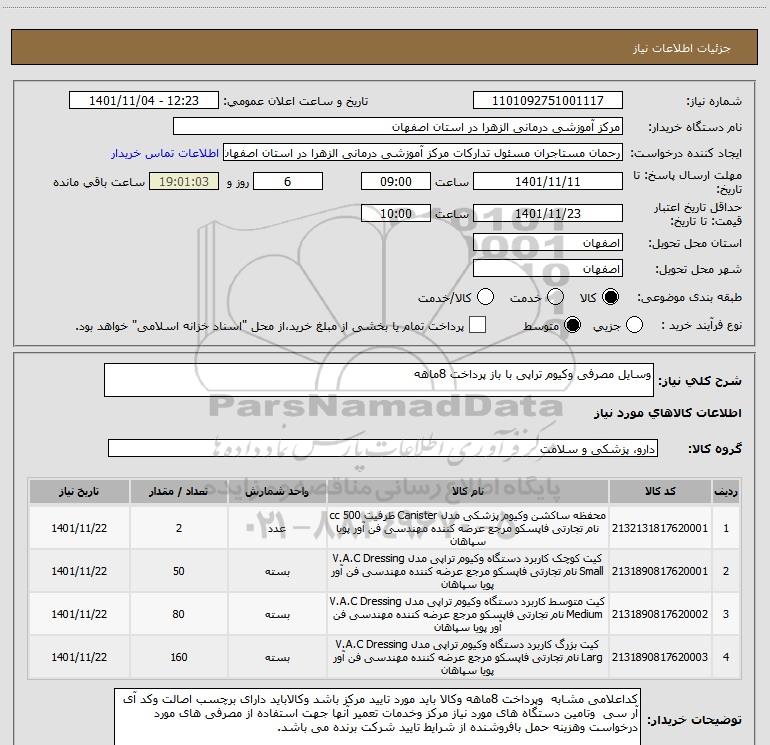Screen dimensions: 770x745
Task: Click the response deadline date 1401/11/11
Action: 548,182
